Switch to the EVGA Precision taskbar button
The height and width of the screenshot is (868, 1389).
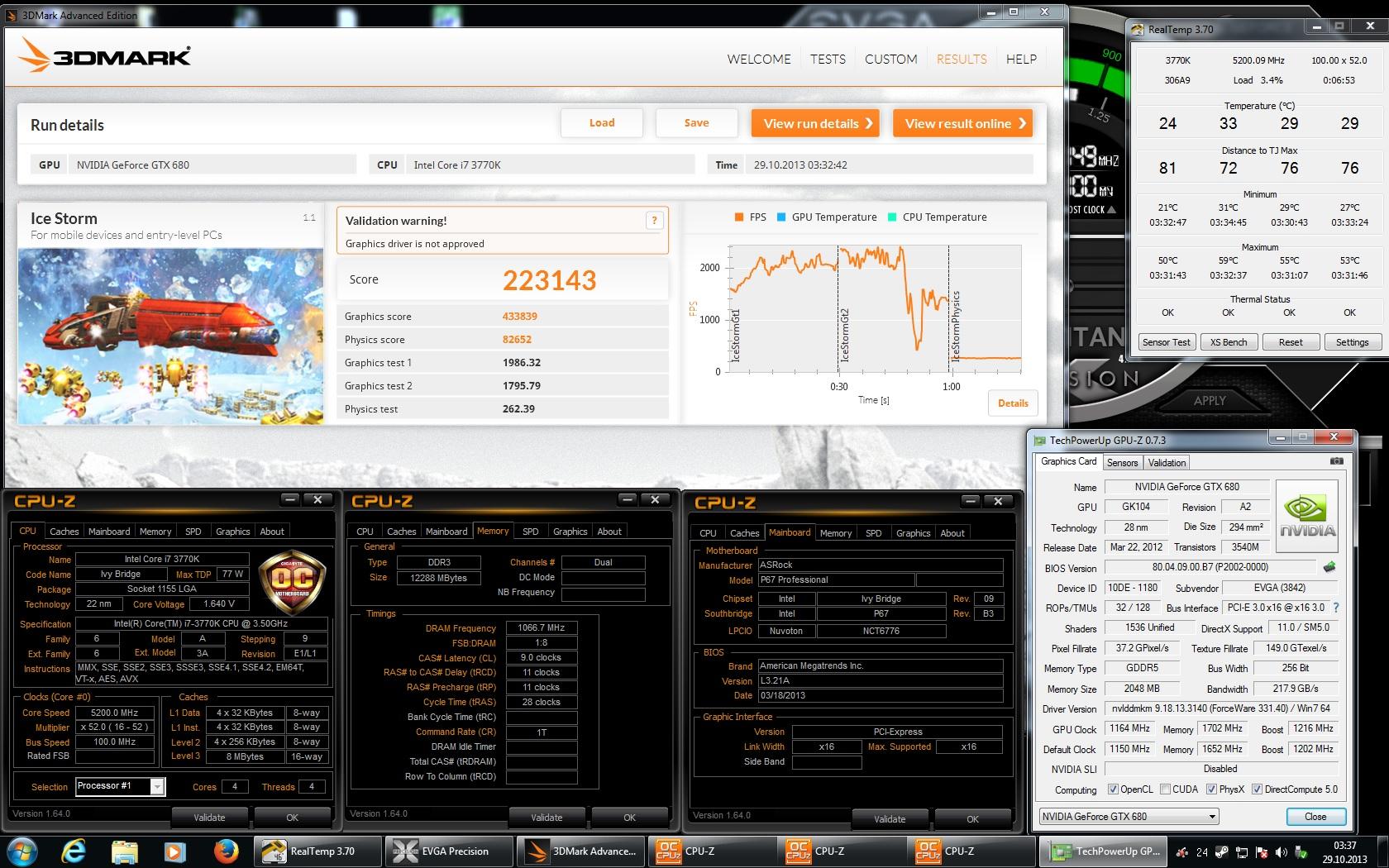point(450,851)
